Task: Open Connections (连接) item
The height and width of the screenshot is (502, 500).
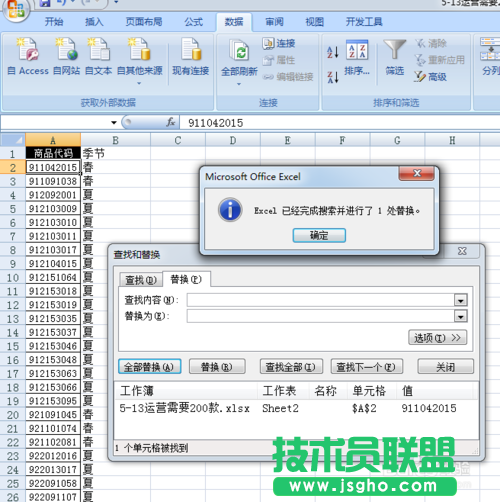Action: point(279,43)
